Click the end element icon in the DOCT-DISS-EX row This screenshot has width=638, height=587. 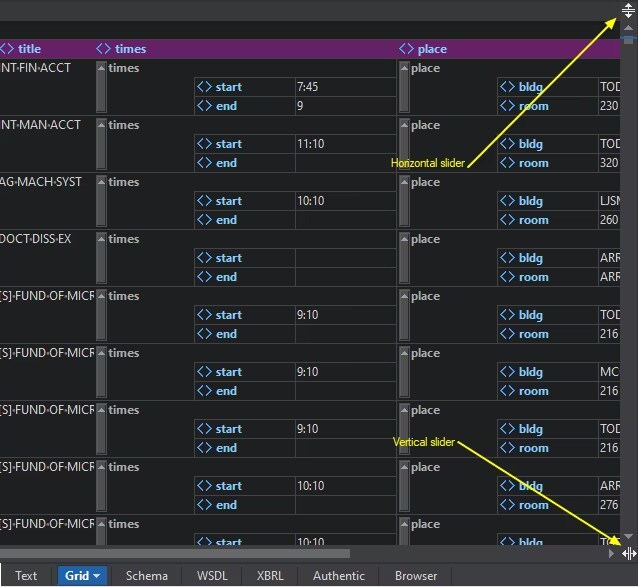pyautogui.click(x=203, y=277)
